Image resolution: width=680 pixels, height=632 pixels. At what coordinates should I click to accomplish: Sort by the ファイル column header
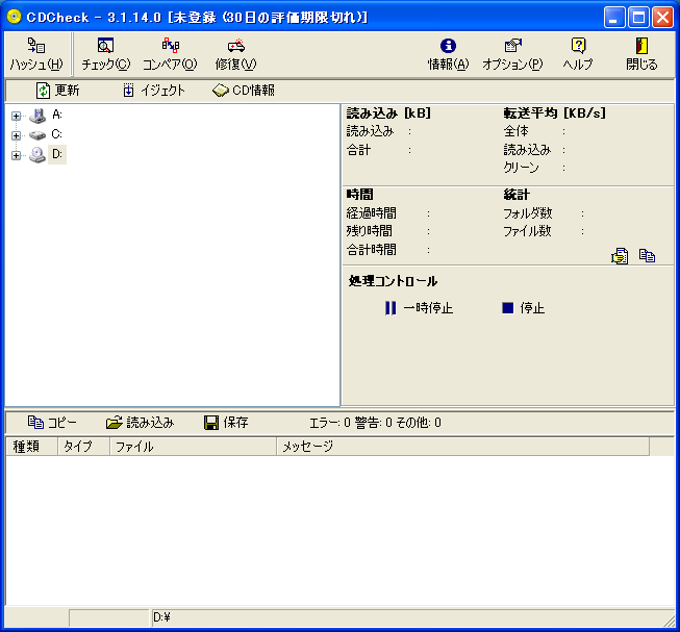click(193, 446)
